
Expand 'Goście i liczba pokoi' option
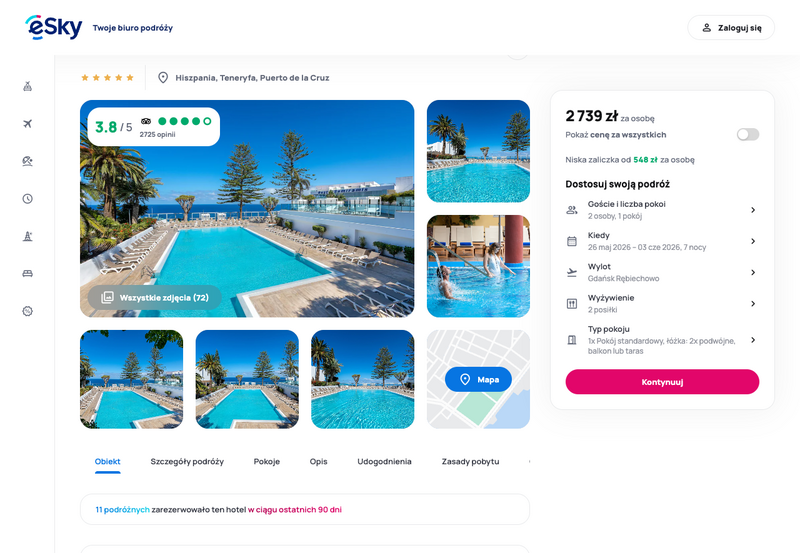662,210
